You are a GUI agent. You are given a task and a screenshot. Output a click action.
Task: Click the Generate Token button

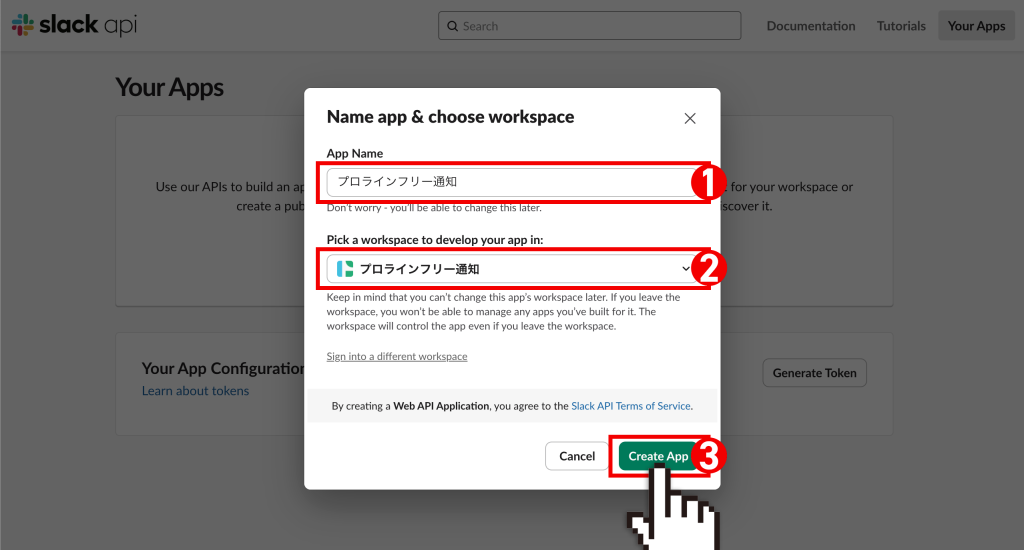point(814,373)
